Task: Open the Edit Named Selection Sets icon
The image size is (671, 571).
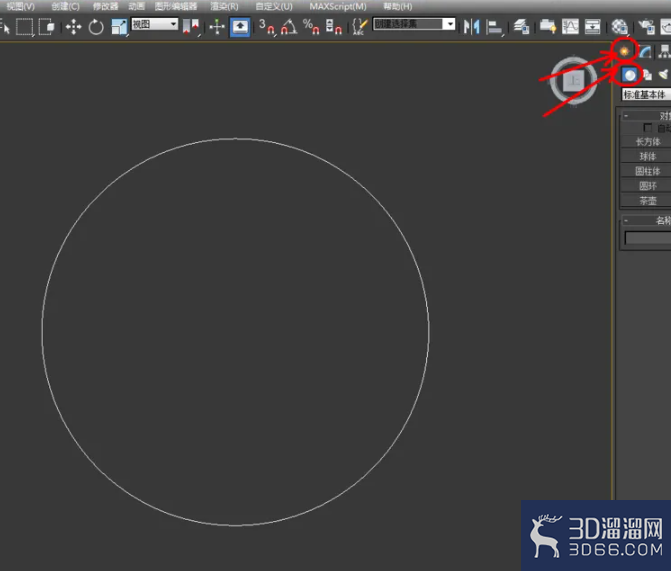Action: (x=359, y=27)
